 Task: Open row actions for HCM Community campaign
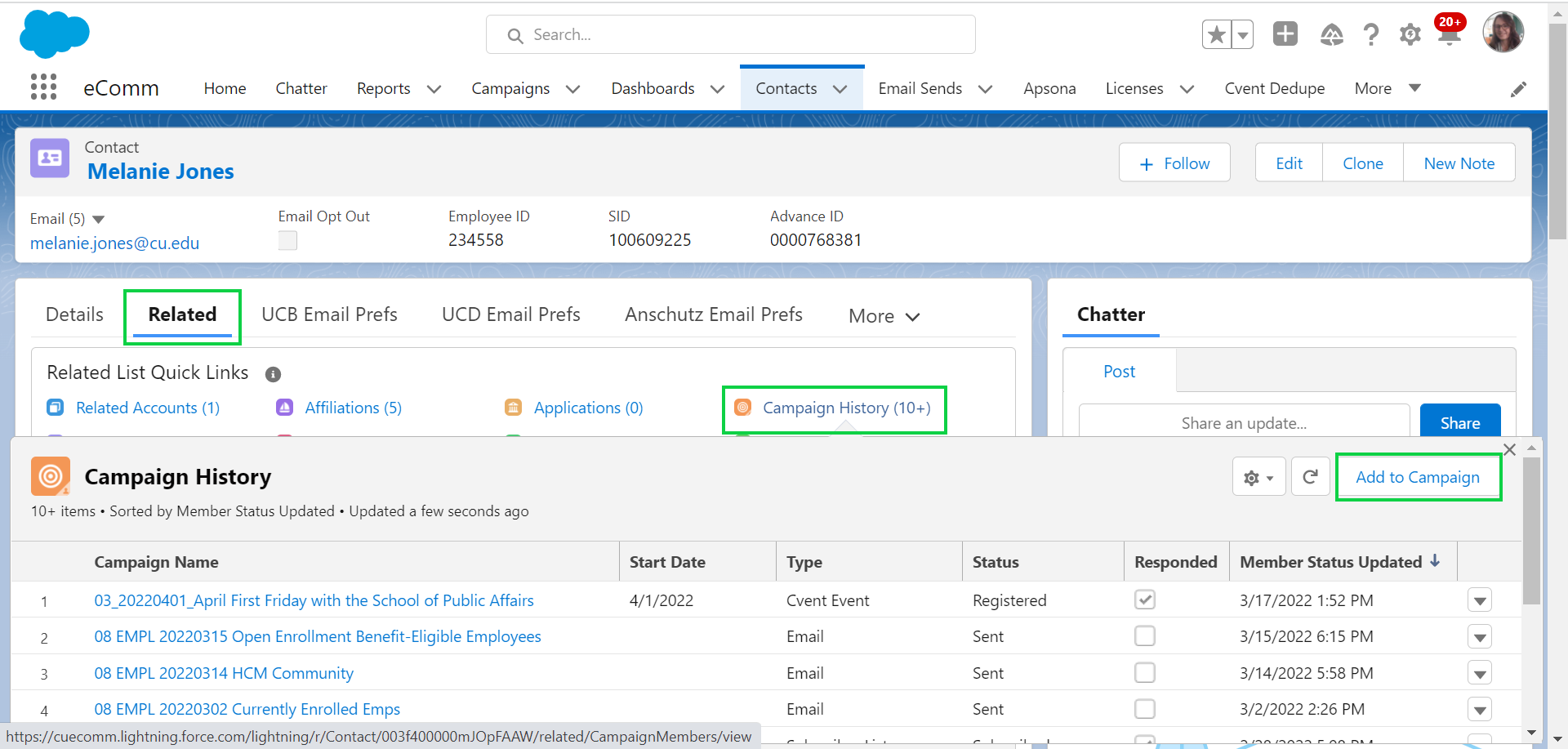point(1480,673)
